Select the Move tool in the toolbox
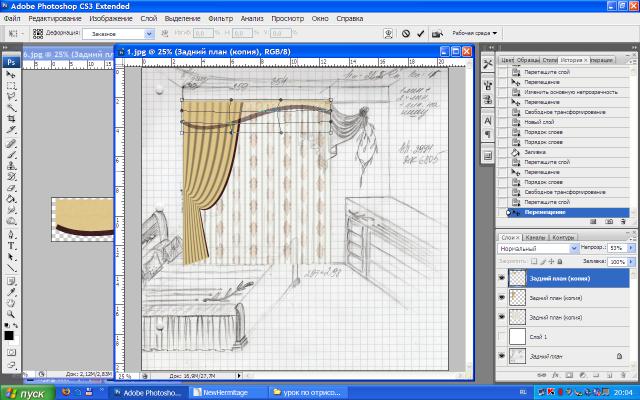Screen dimensions: 640x400 point(11,74)
